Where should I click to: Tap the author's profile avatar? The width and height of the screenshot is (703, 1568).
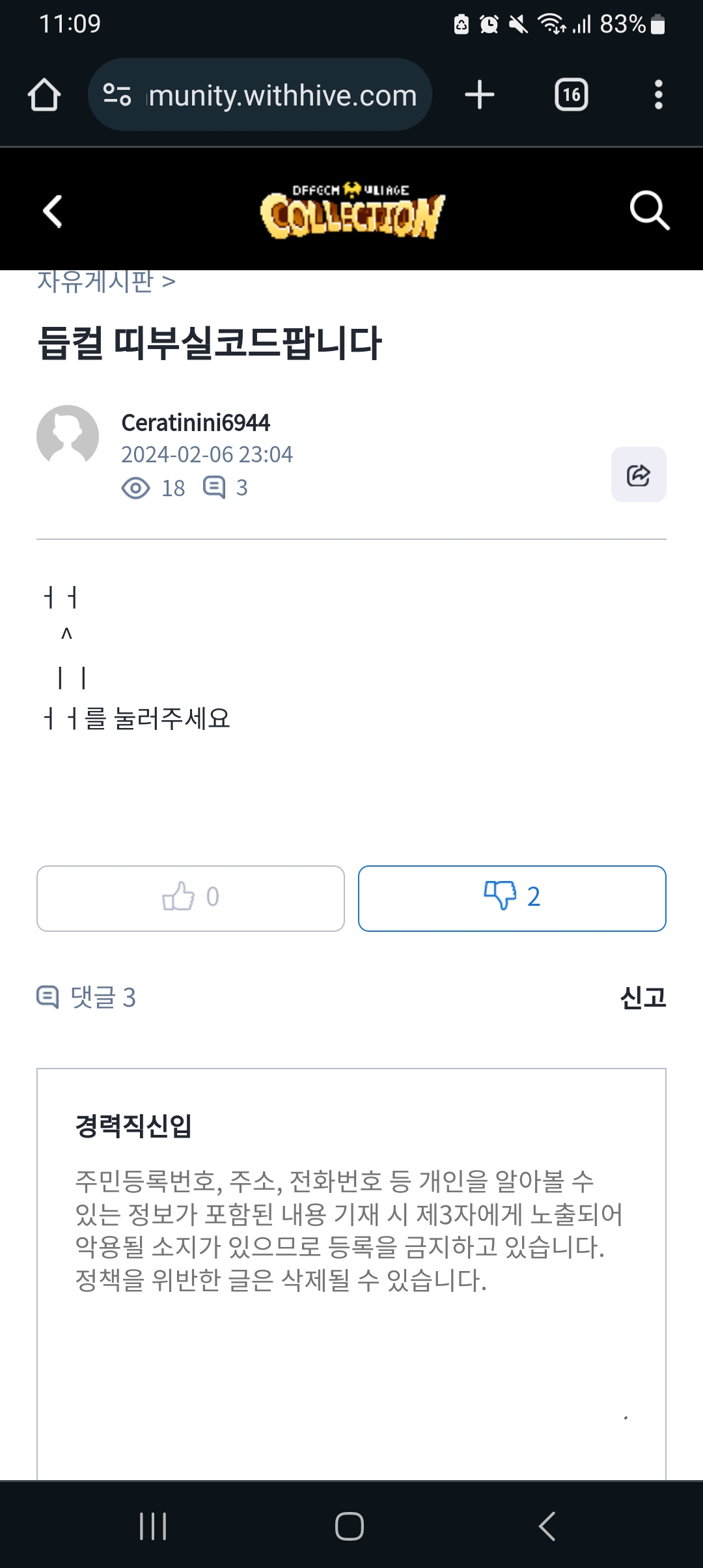(x=68, y=436)
